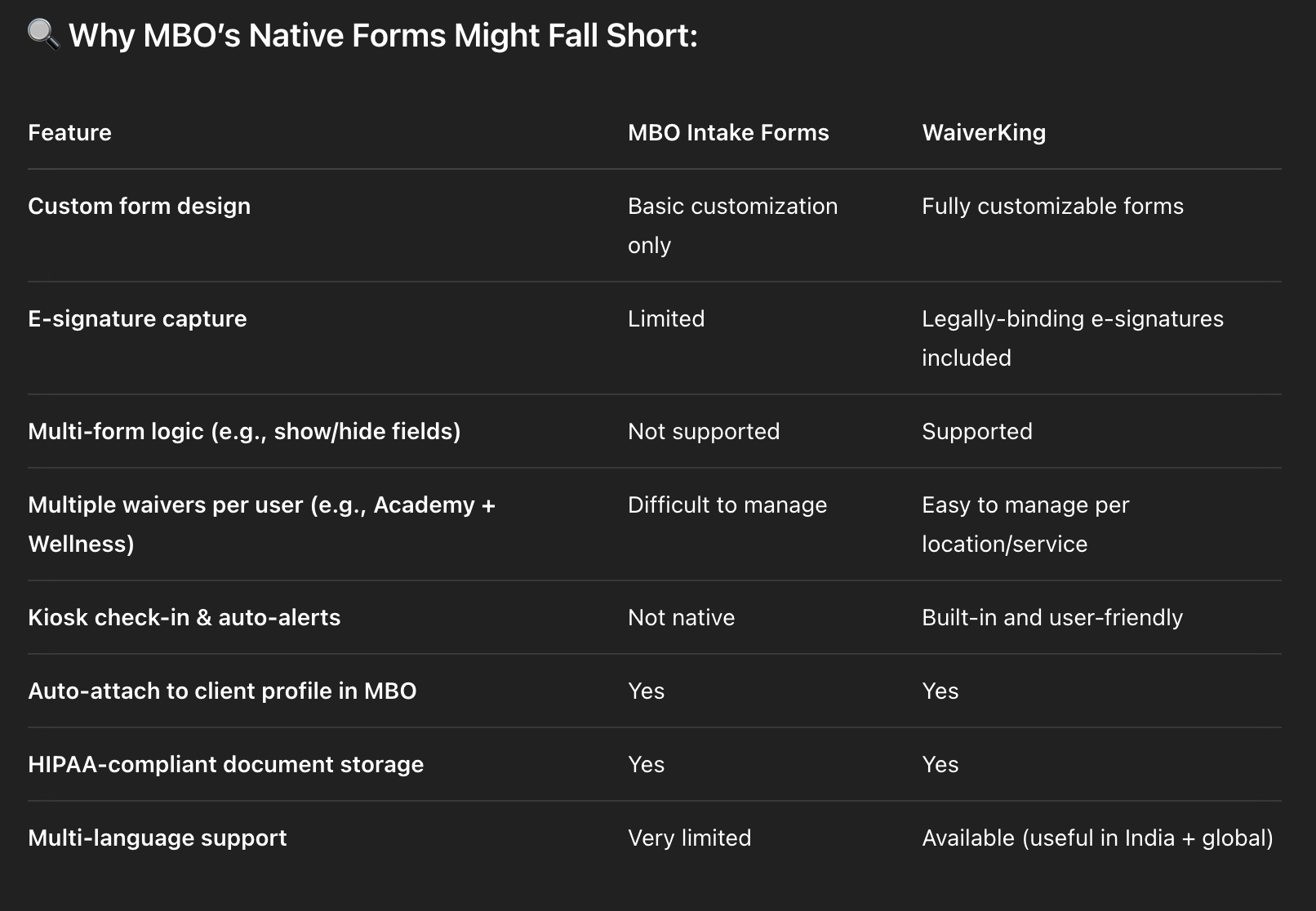Click the HIPAA-compliant document storage label

tap(225, 764)
